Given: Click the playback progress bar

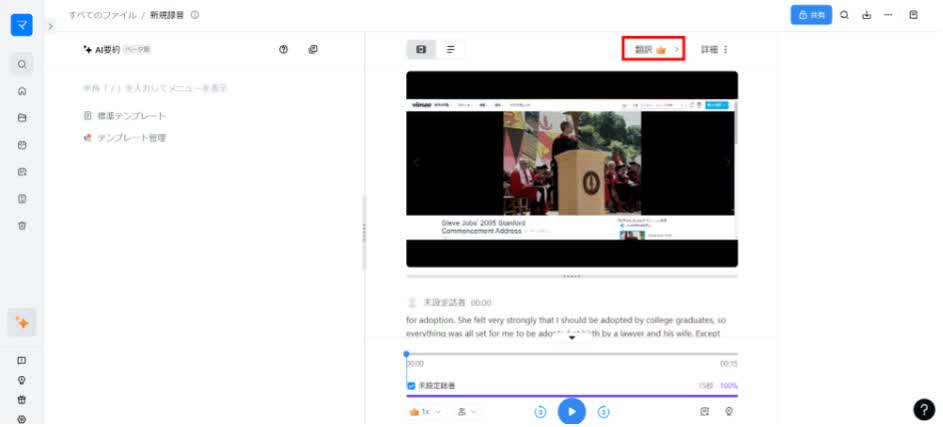Looking at the screenshot, I should click(572, 354).
